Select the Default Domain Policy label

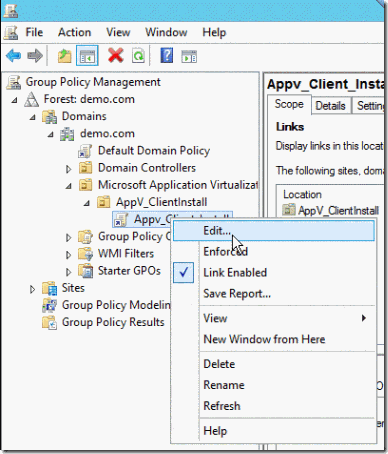pyautogui.click(x=154, y=151)
